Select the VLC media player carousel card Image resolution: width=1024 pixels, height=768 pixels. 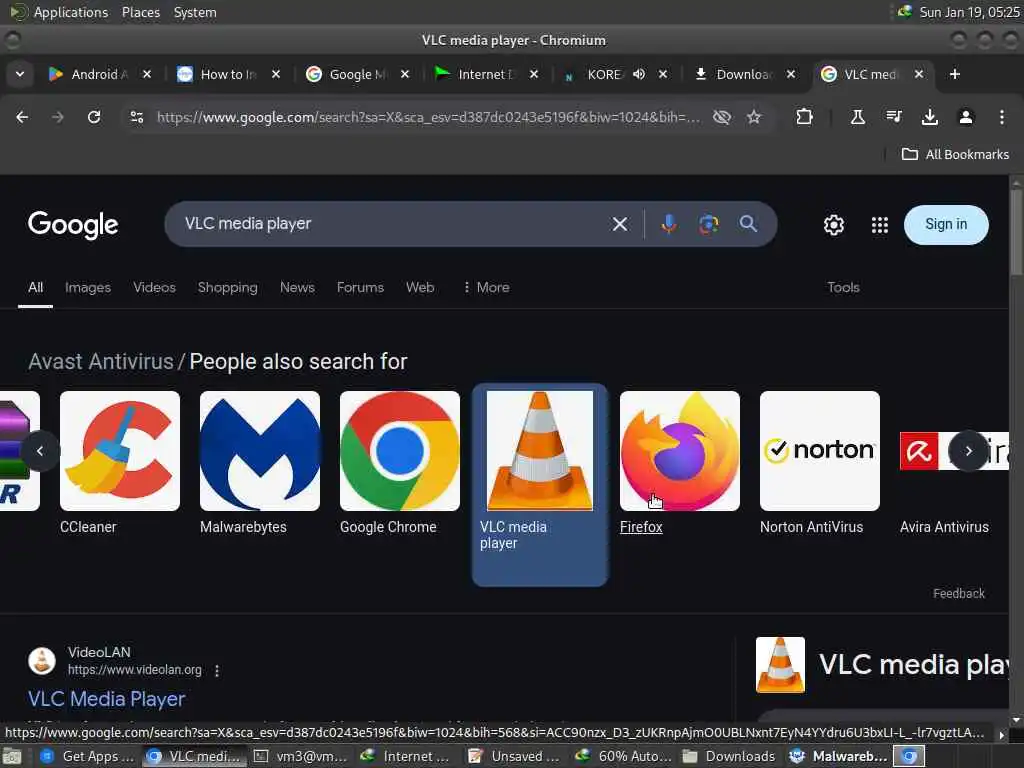coord(540,485)
